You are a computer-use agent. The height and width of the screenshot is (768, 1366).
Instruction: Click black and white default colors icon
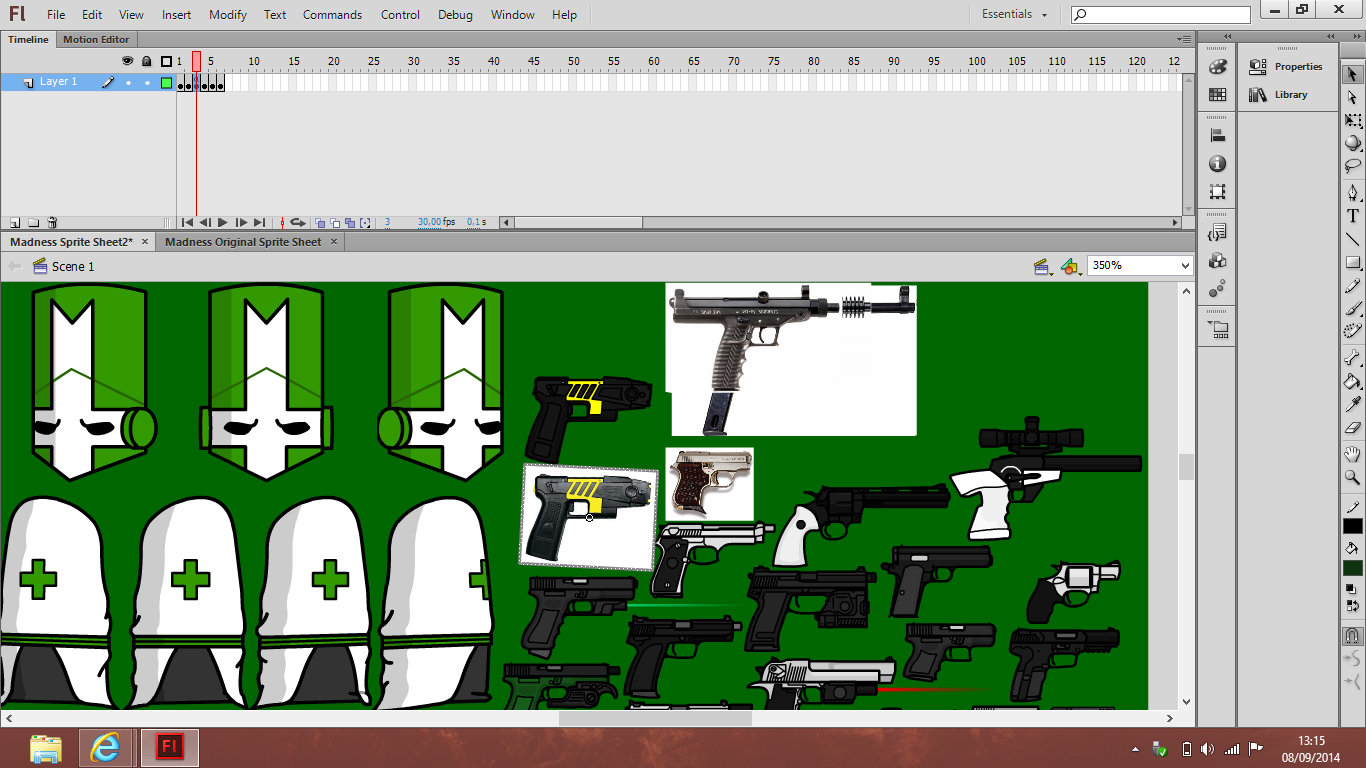1349,589
